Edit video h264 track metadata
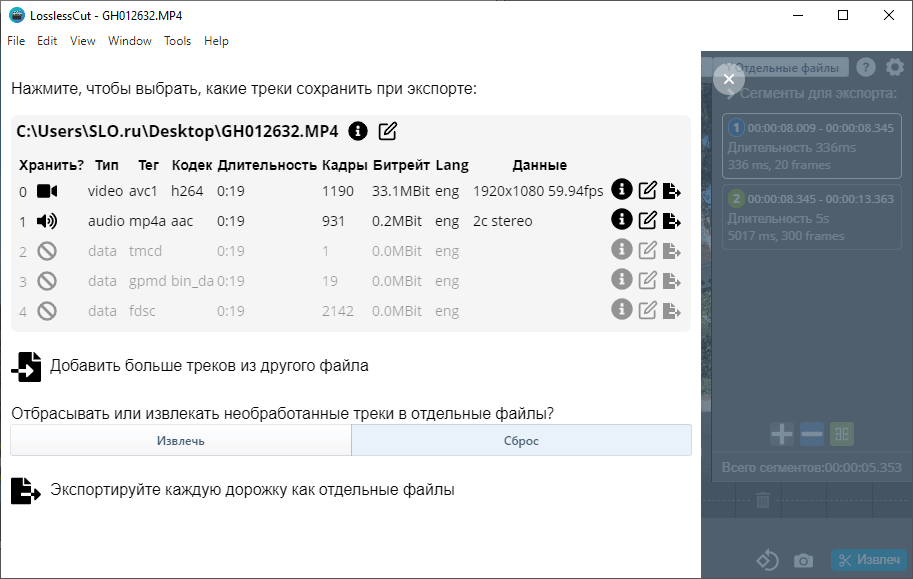This screenshot has height=579, width=913. coord(647,190)
